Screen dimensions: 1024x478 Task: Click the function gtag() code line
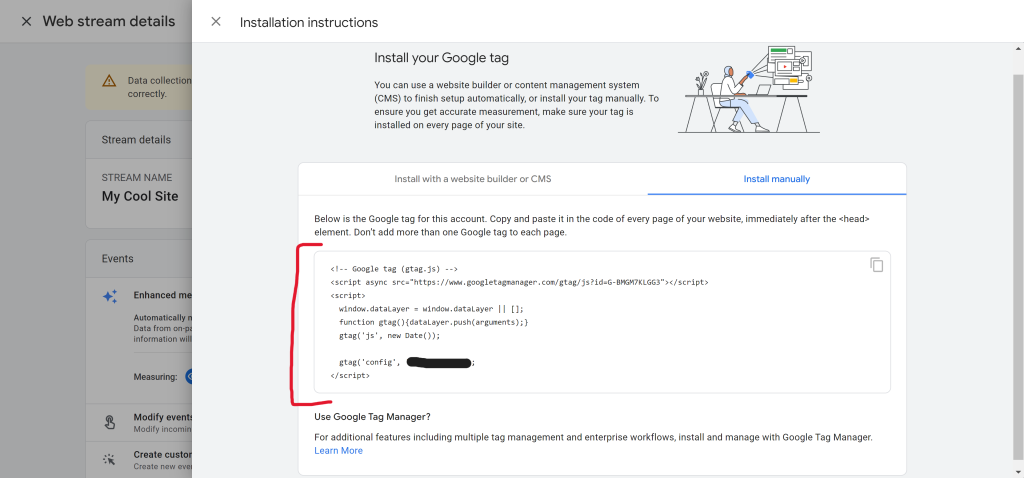click(434, 322)
